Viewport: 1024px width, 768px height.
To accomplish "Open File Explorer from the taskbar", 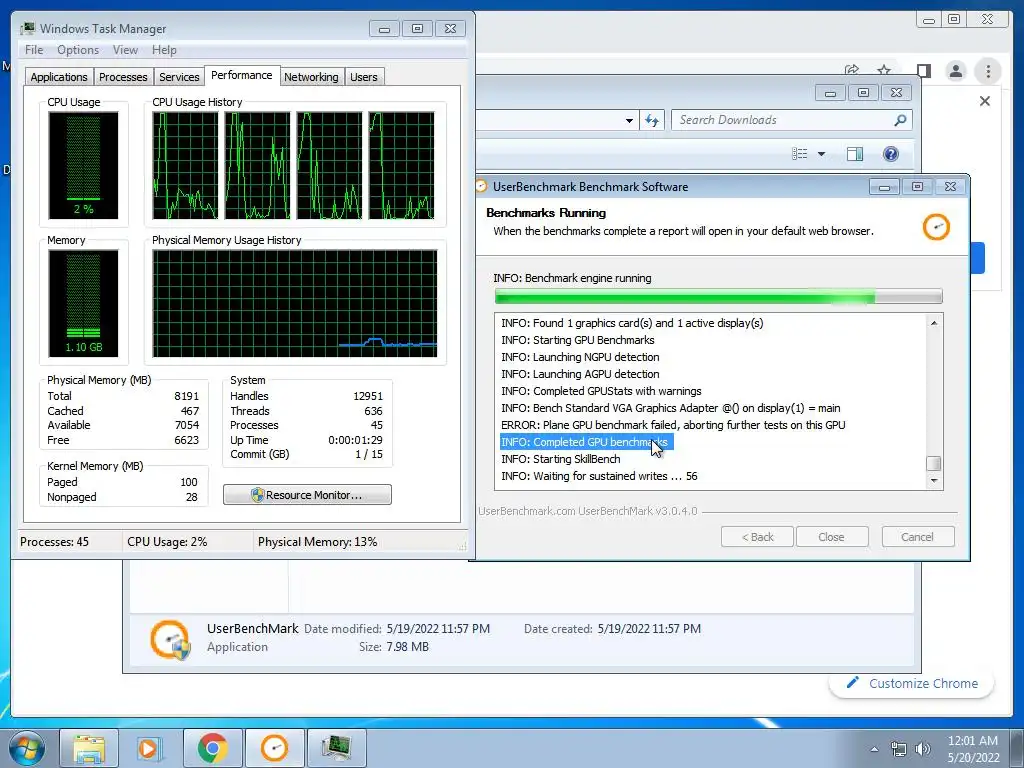I will tap(89, 748).
